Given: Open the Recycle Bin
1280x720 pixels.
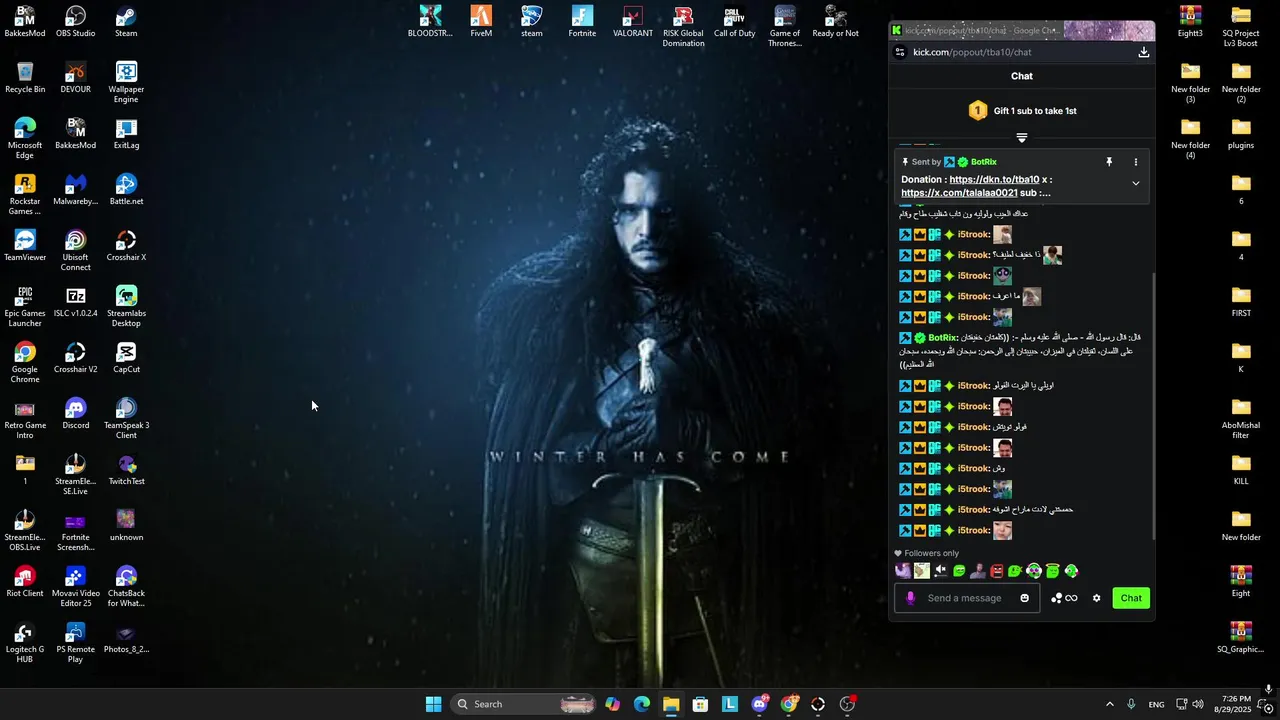Looking at the screenshot, I should click(x=25, y=78).
